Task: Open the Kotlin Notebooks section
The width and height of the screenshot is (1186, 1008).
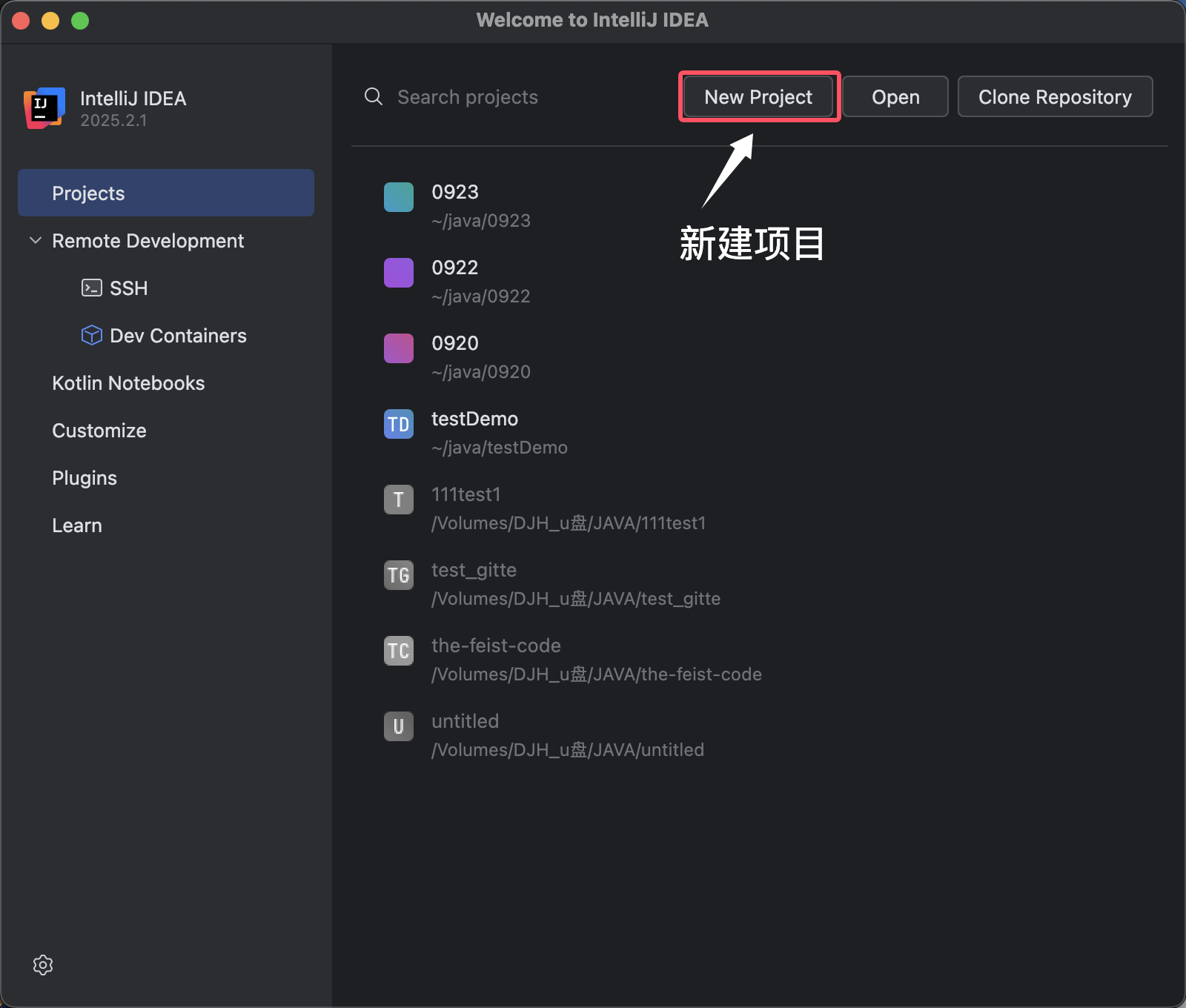Action: (128, 382)
